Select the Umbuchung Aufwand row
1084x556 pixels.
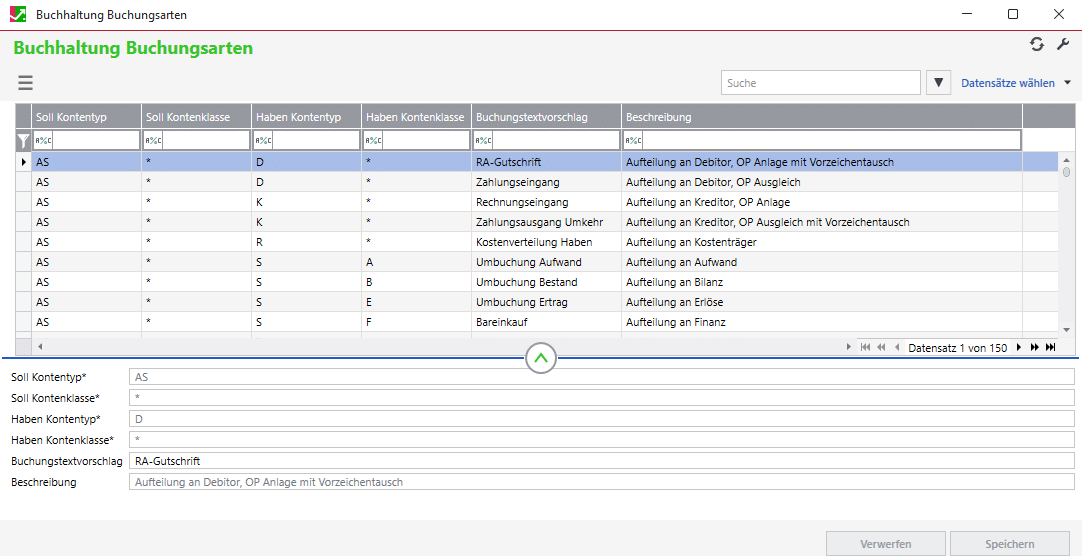coord(536,262)
